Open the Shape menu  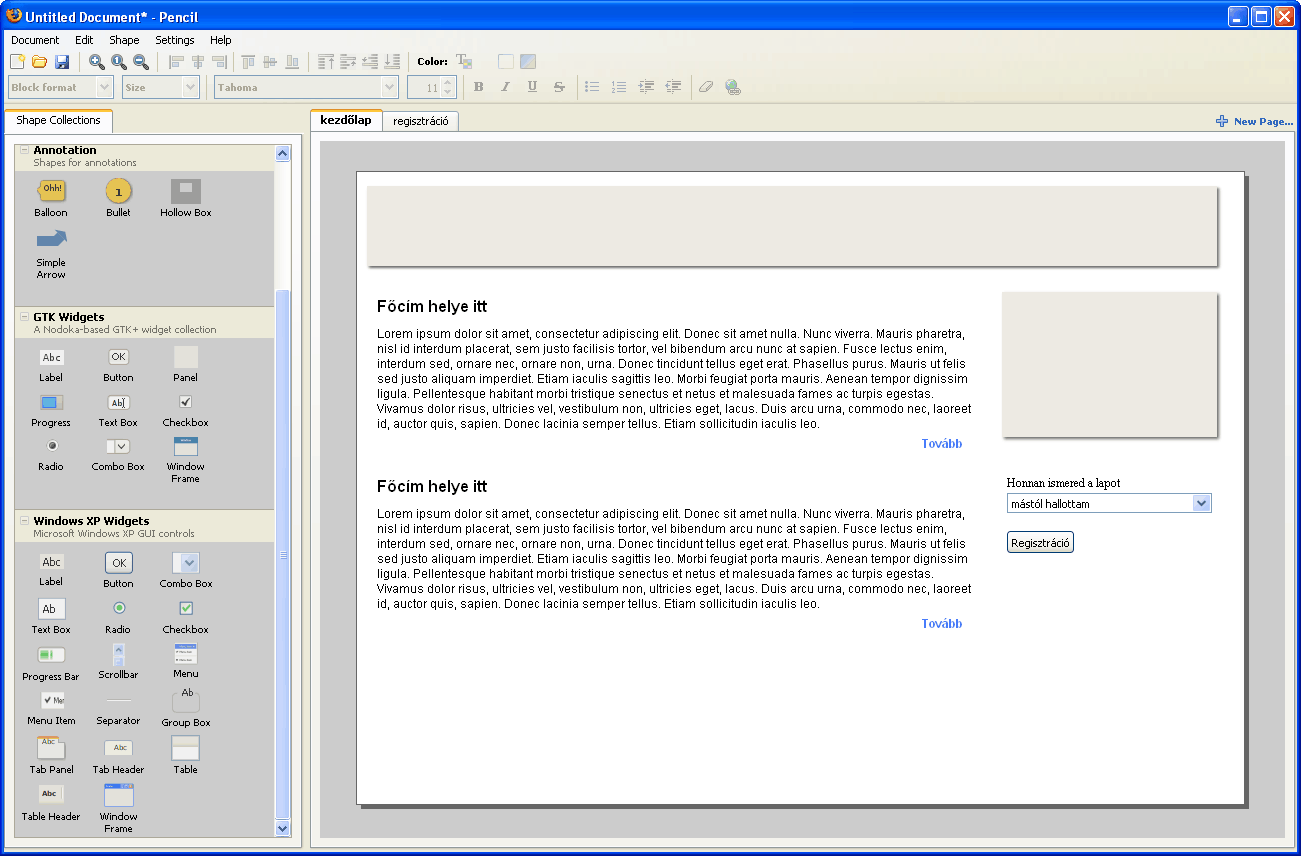click(x=124, y=40)
